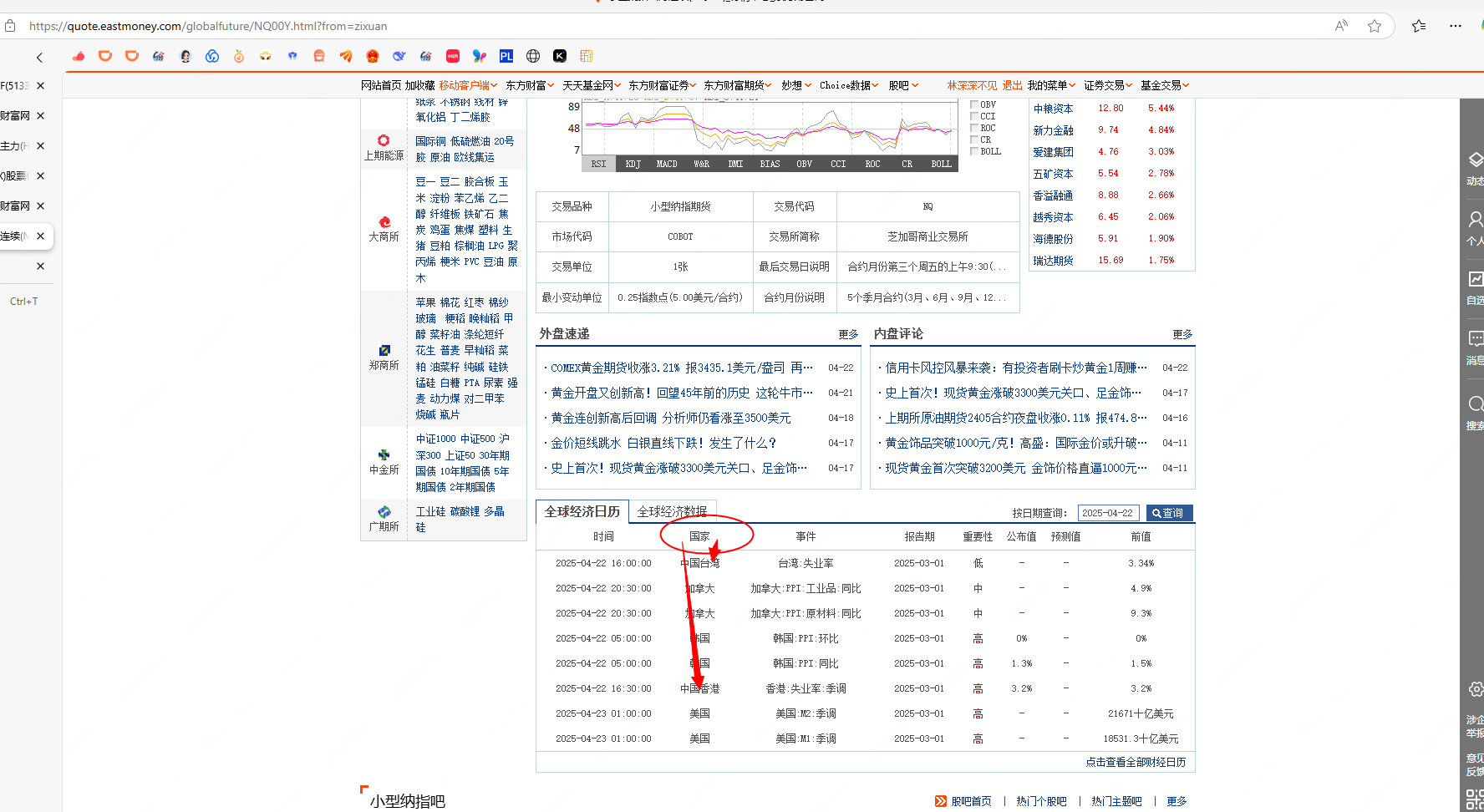Screen dimensions: 1484x812
Task: Expand the 证券交易 dropdown menu
Action: pos(1108,85)
